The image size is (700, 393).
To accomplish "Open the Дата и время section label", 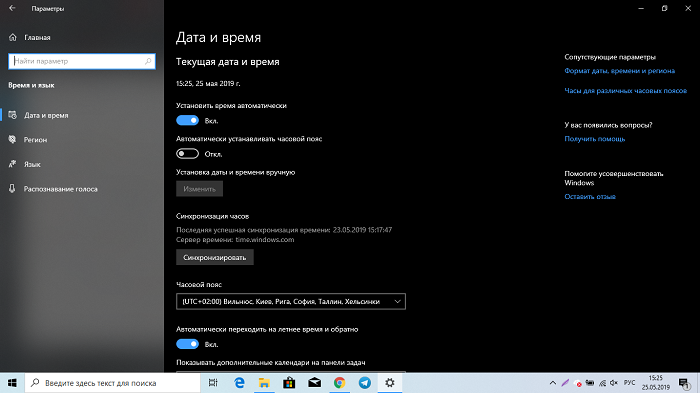I will point(46,115).
